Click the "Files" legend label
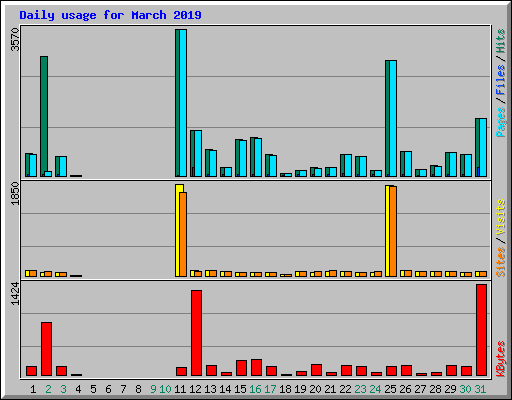Image resolution: width=512 pixels, height=400 pixels. coord(501,80)
